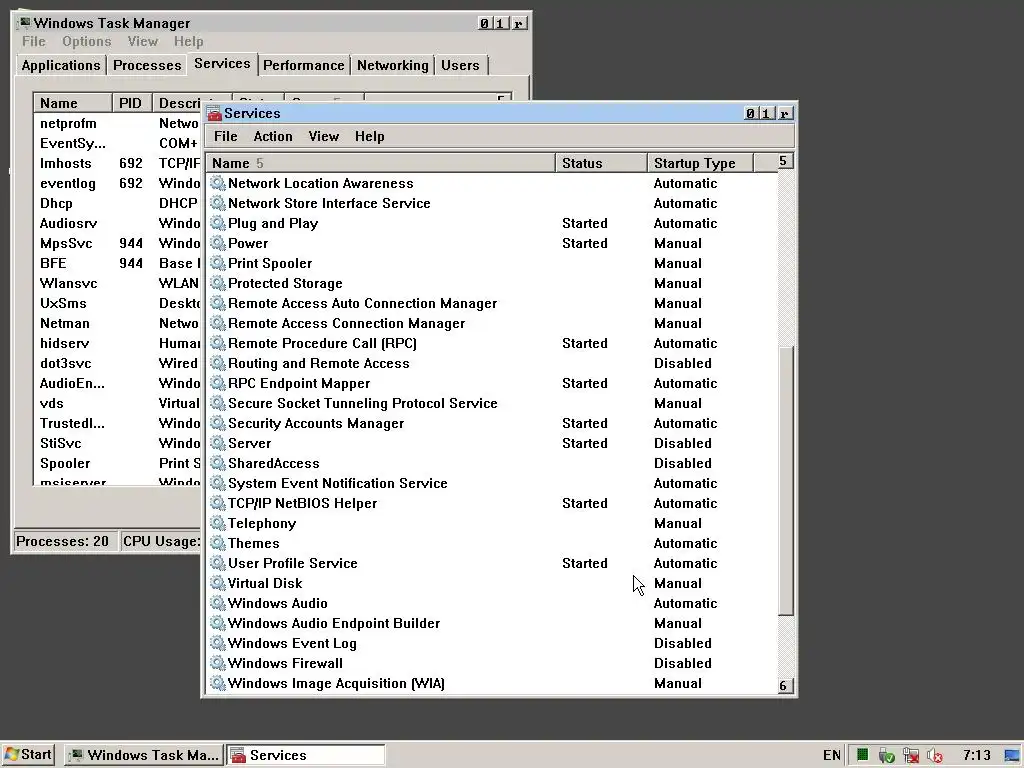
Task: Open the View menu in Services window
Action: 323,136
